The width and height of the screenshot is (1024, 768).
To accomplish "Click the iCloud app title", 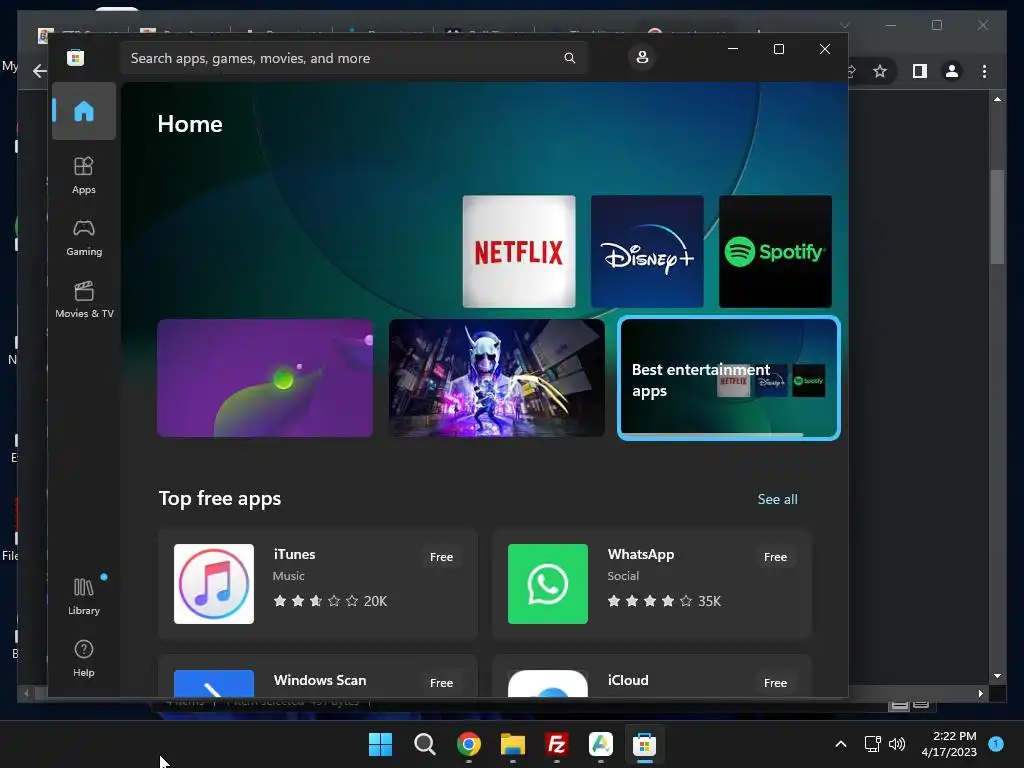I will 628,680.
